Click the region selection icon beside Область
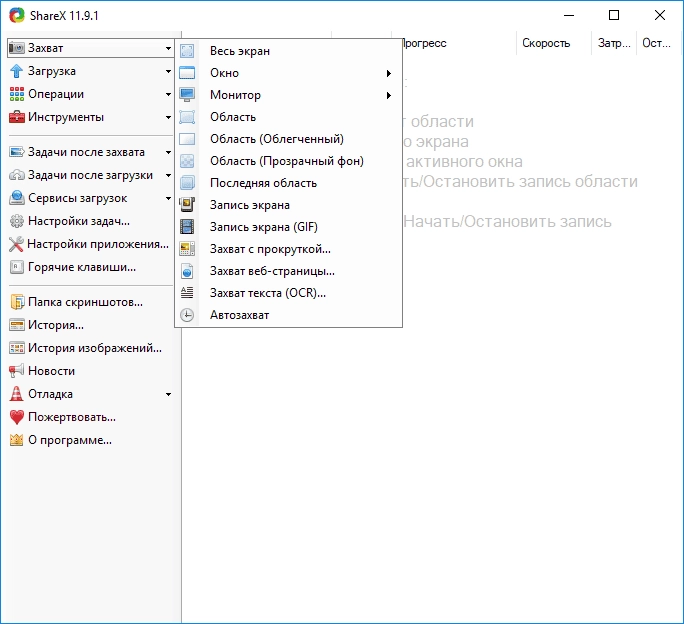 pos(187,117)
